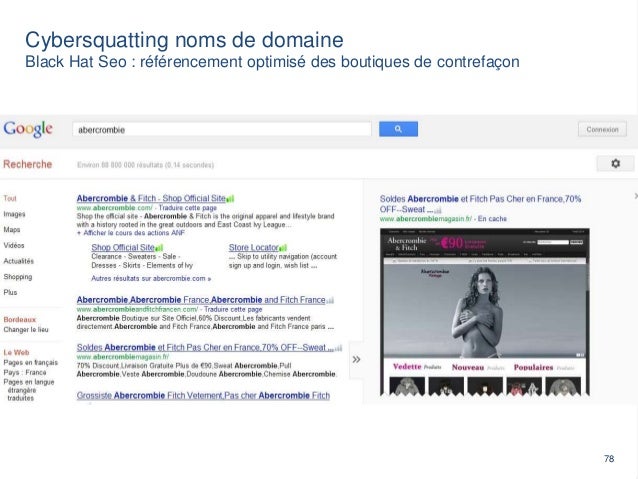The width and height of the screenshot is (638, 479).
Task: Click green bars icon next to Store Locator
Action: (283, 247)
